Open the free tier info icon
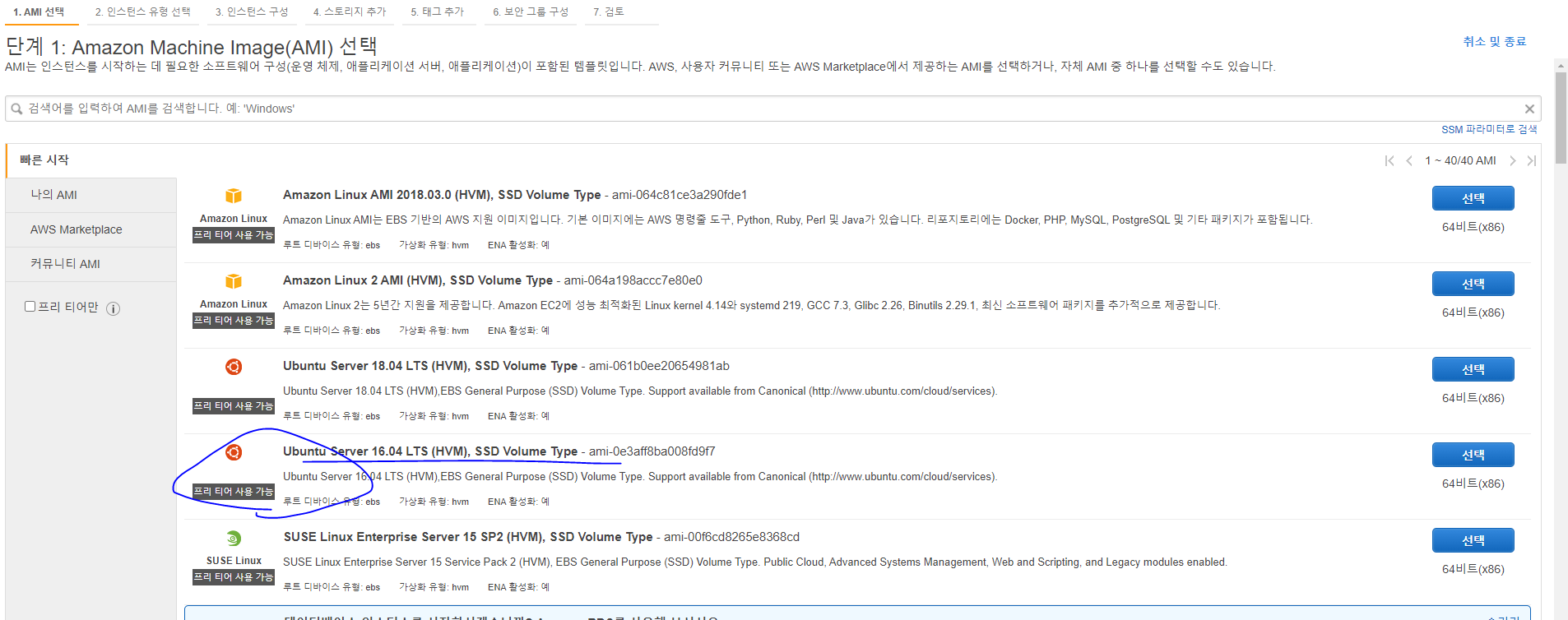 [x=114, y=308]
